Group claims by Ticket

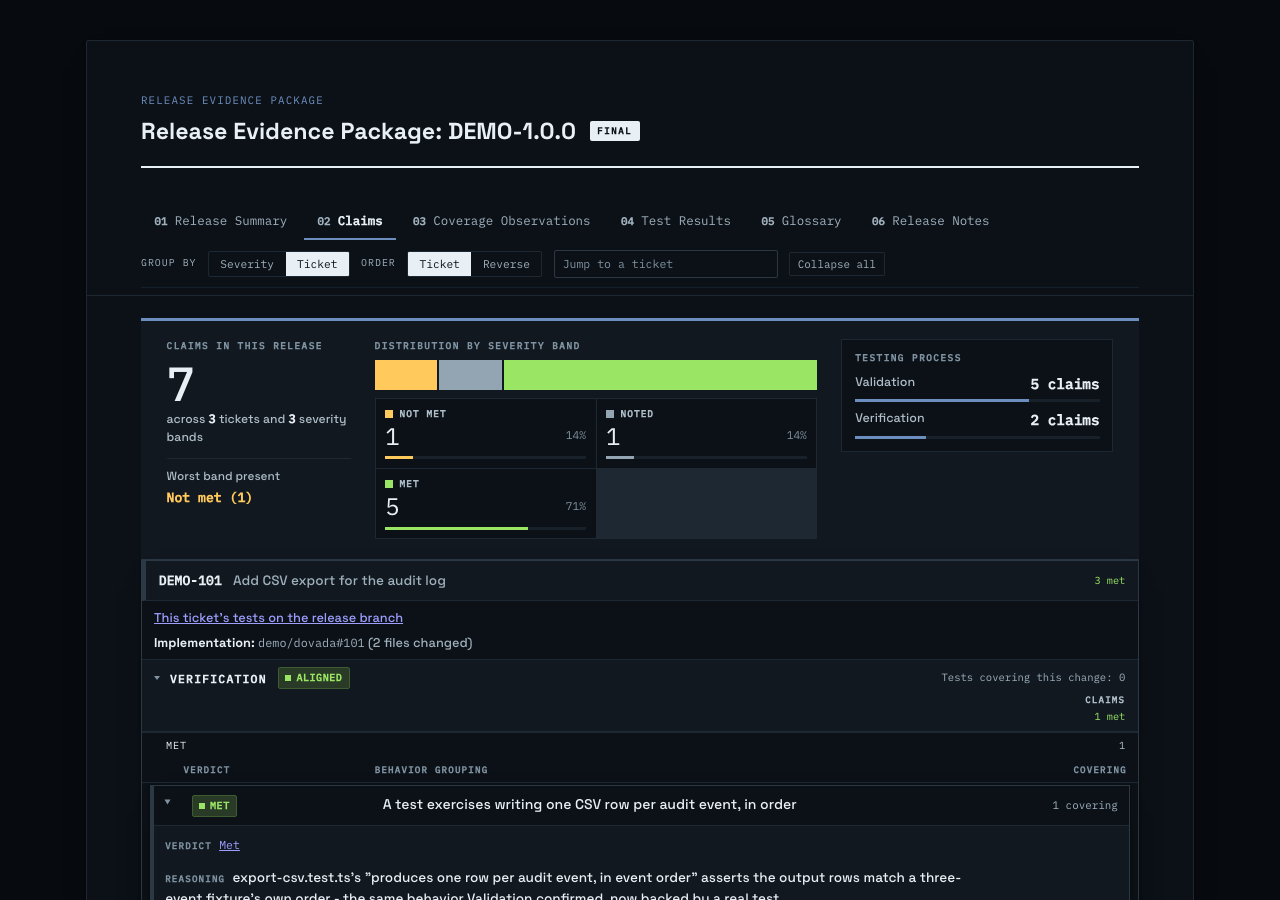coord(317,264)
